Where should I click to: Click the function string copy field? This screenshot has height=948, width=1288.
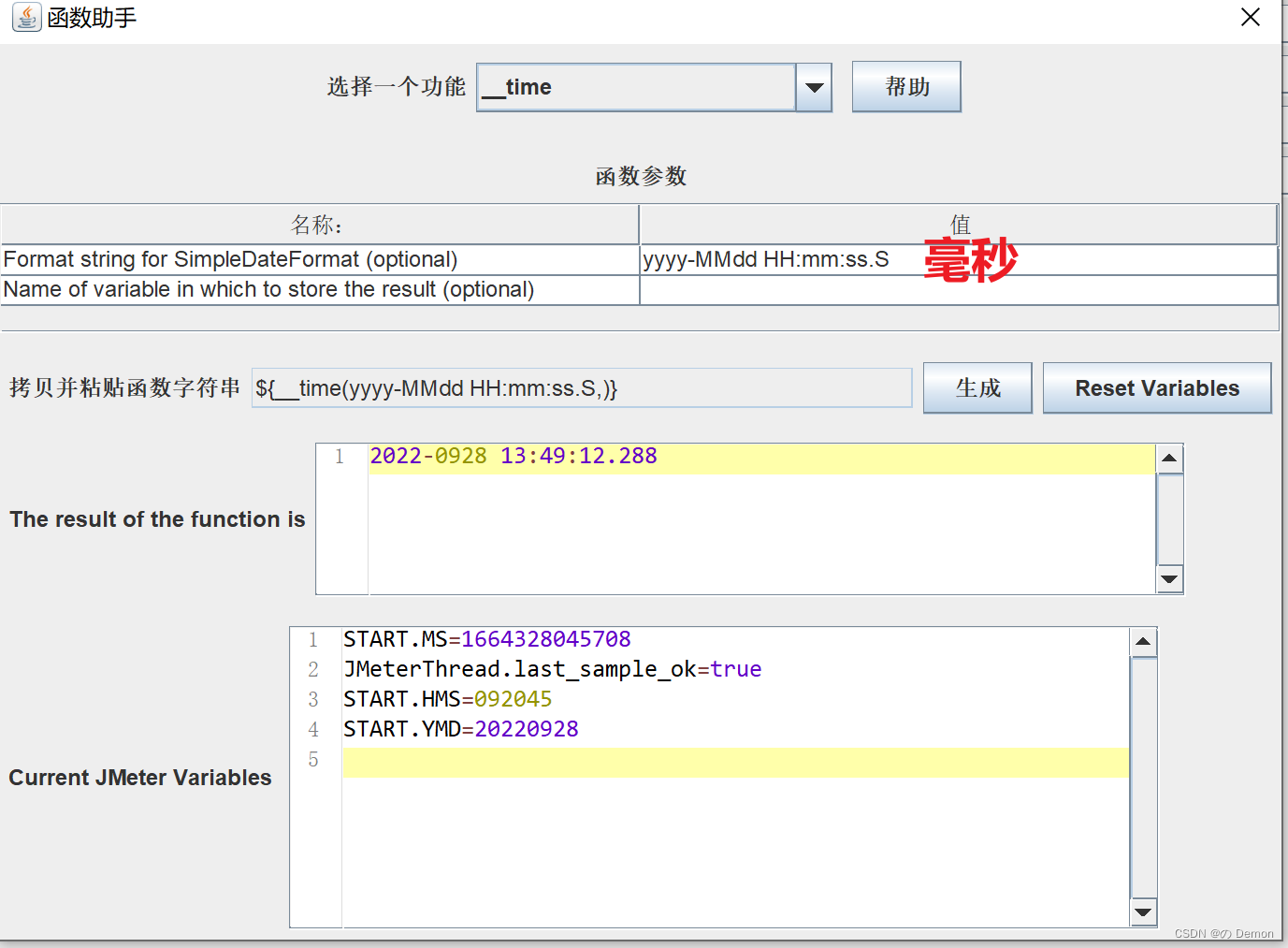(582, 387)
